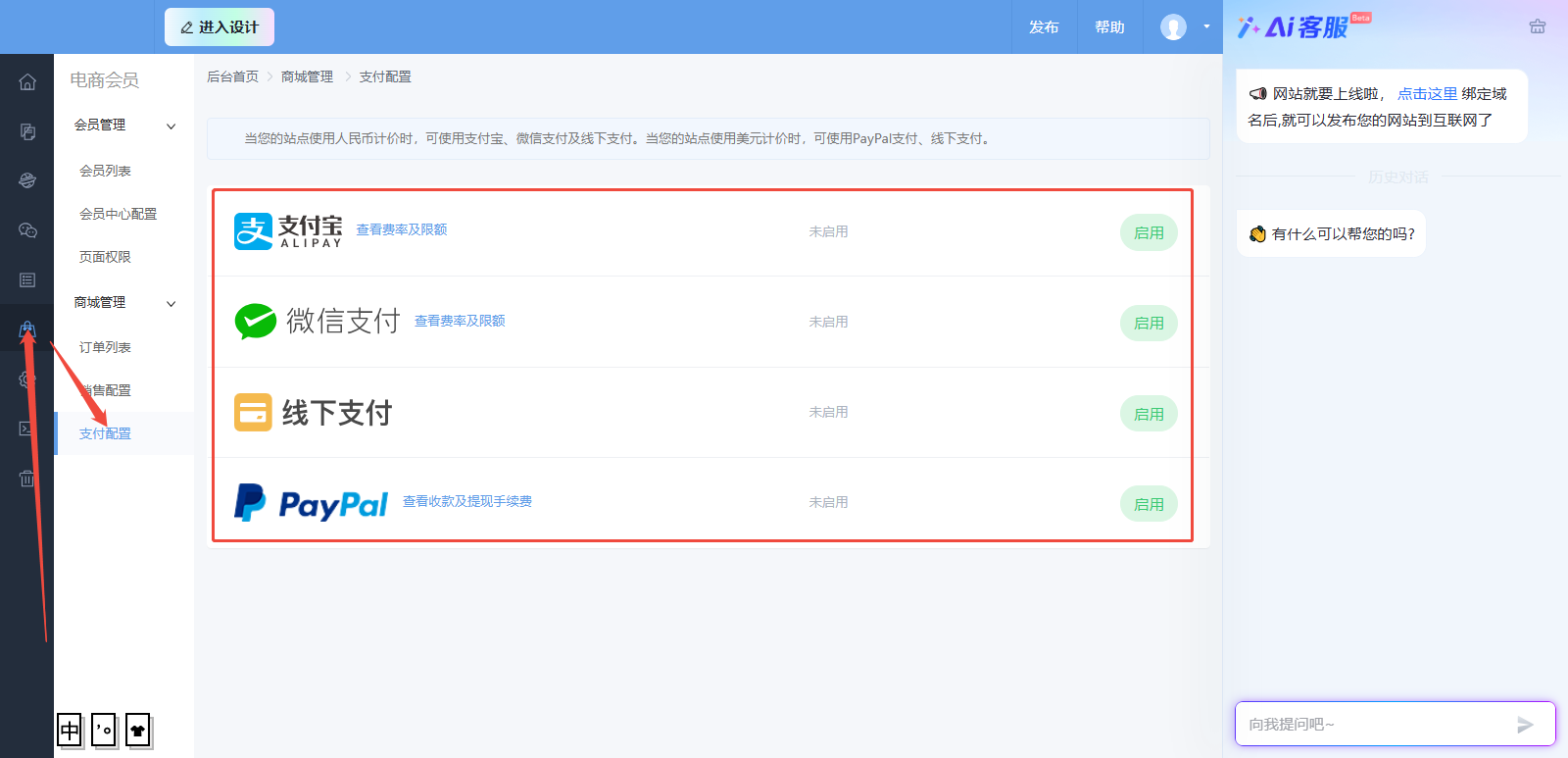This screenshot has width=1568, height=758.
Task: Click the 进入设计 button
Action: [x=220, y=27]
